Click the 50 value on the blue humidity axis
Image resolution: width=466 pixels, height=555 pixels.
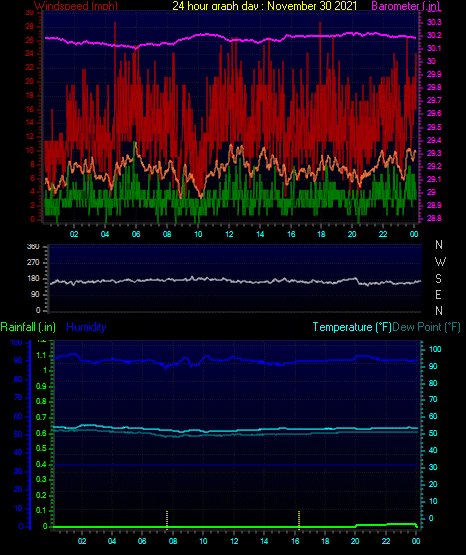[18, 434]
